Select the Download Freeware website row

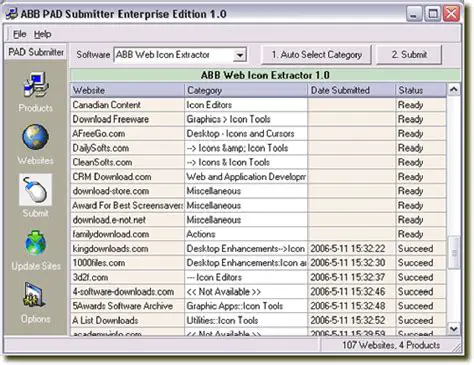(x=258, y=119)
